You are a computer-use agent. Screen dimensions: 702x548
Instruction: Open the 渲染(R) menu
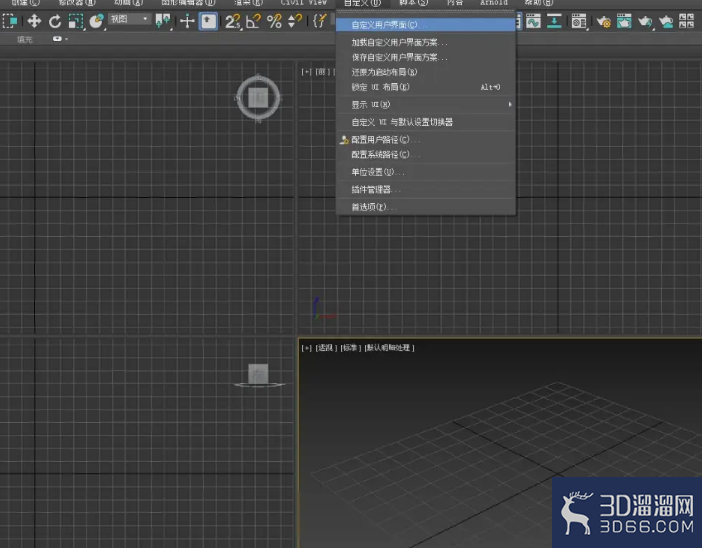click(x=248, y=3)
